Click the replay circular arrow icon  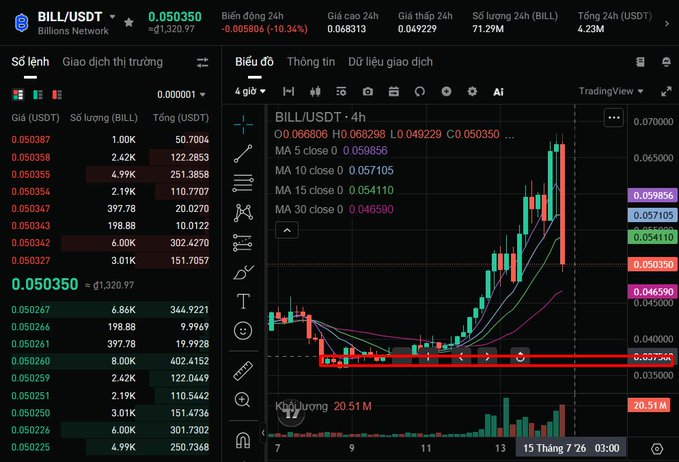[x=420, y=91]
